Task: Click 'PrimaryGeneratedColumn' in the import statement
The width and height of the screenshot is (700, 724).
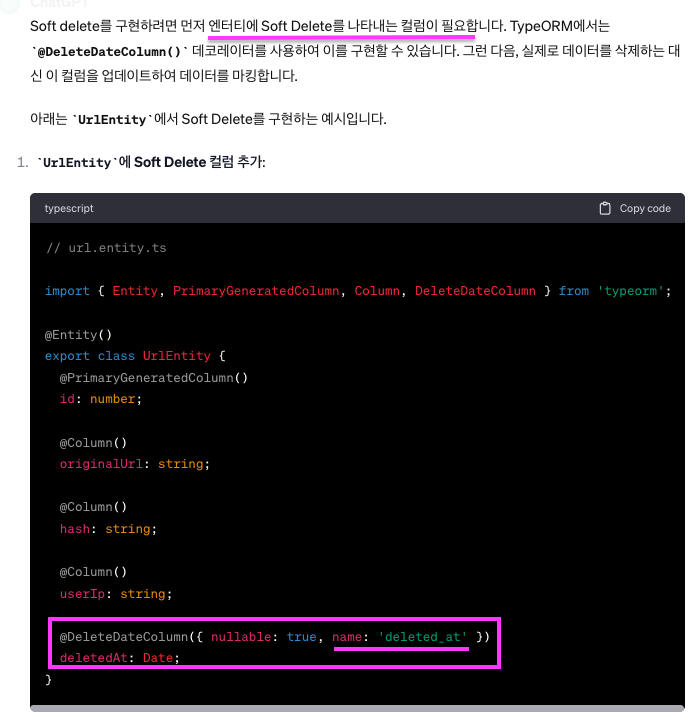Action: [256, 291]
